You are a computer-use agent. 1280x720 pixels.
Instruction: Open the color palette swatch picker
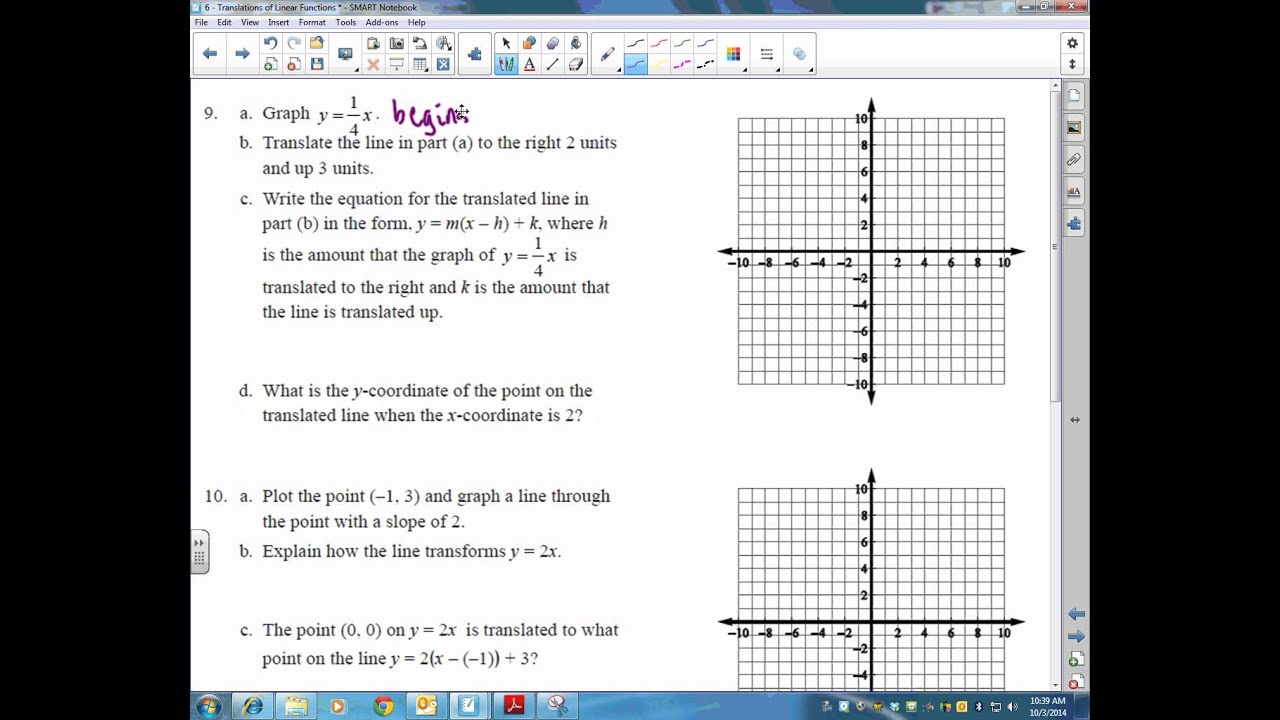click(734, 54)
